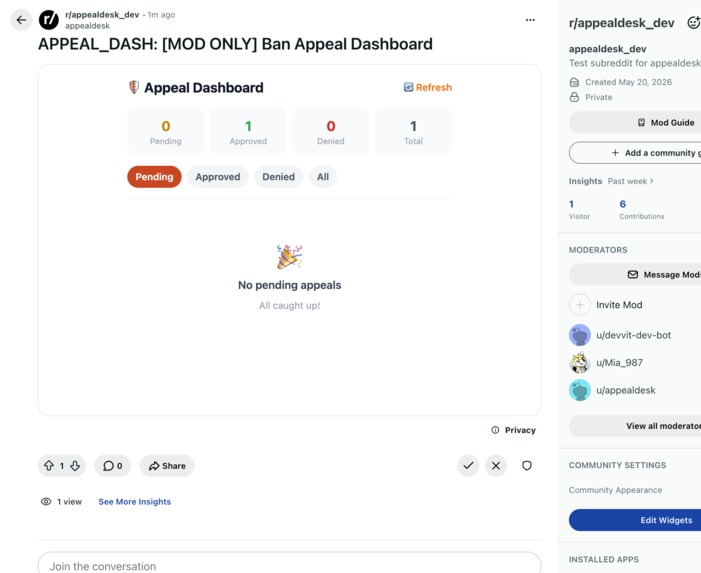701x573 pixels.
Task: Click the Privacy info icon
Action: [495, 430]
